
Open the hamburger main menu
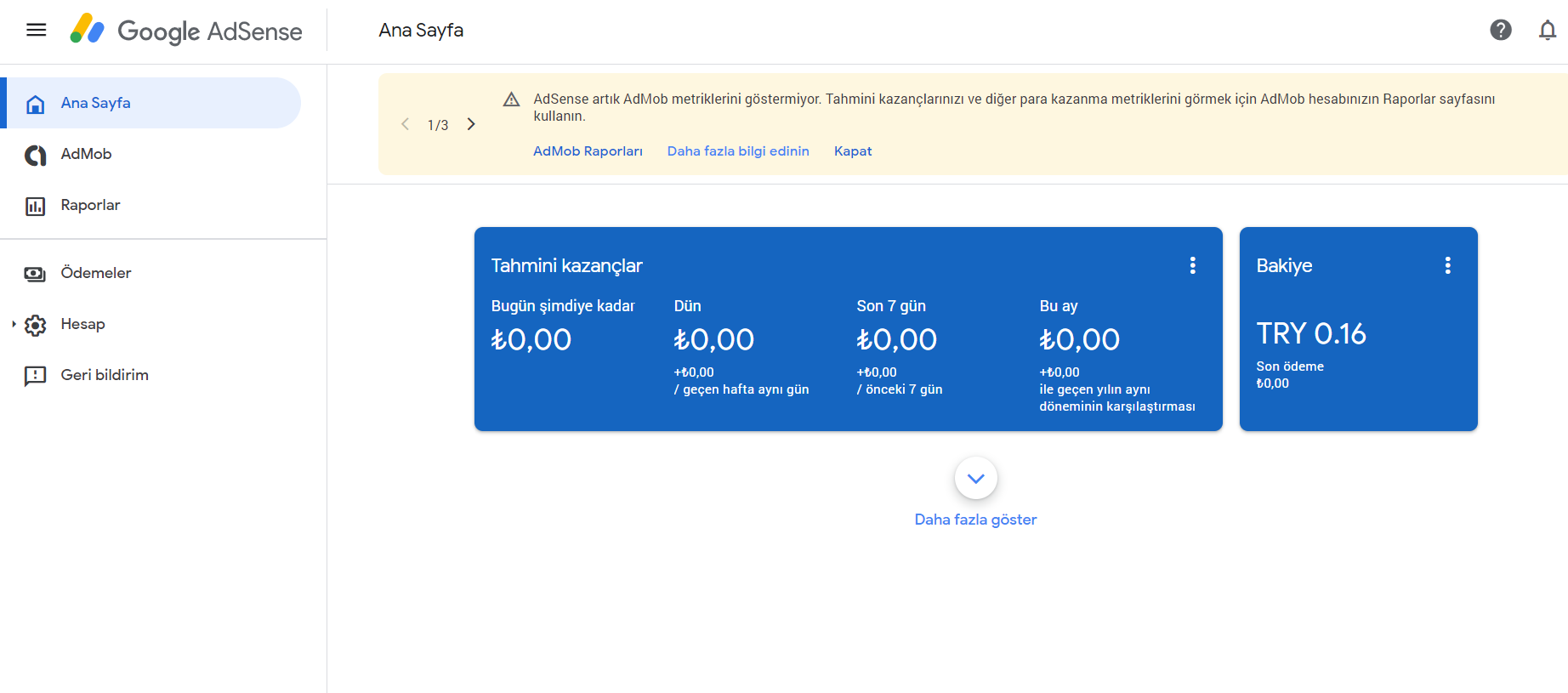pyautogui.click(x=36, y=31)
